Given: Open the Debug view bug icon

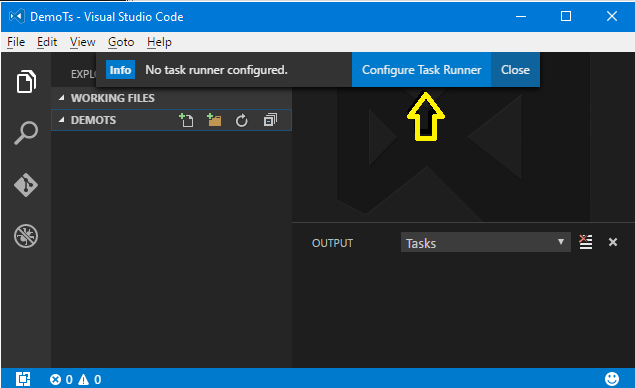Looking at the screenshot, I should (x=26, y=236).
